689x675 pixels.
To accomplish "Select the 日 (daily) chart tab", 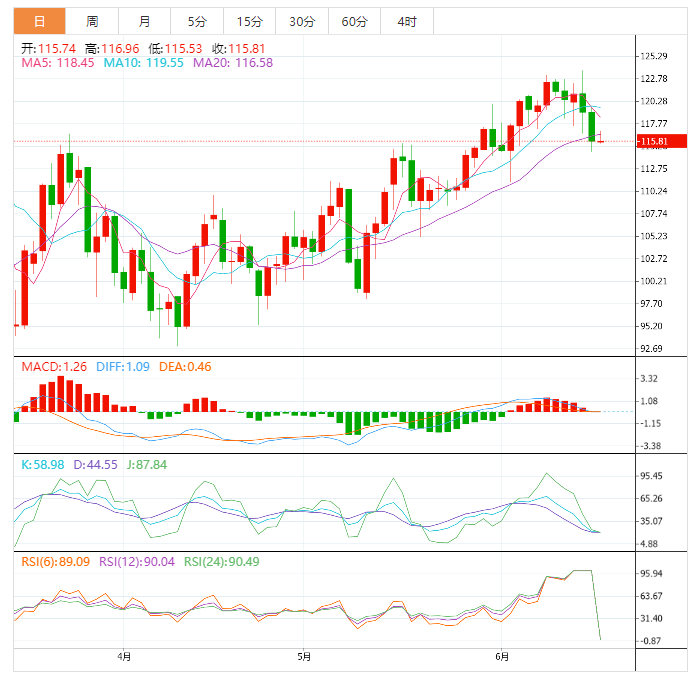I will tap(40, 21).
